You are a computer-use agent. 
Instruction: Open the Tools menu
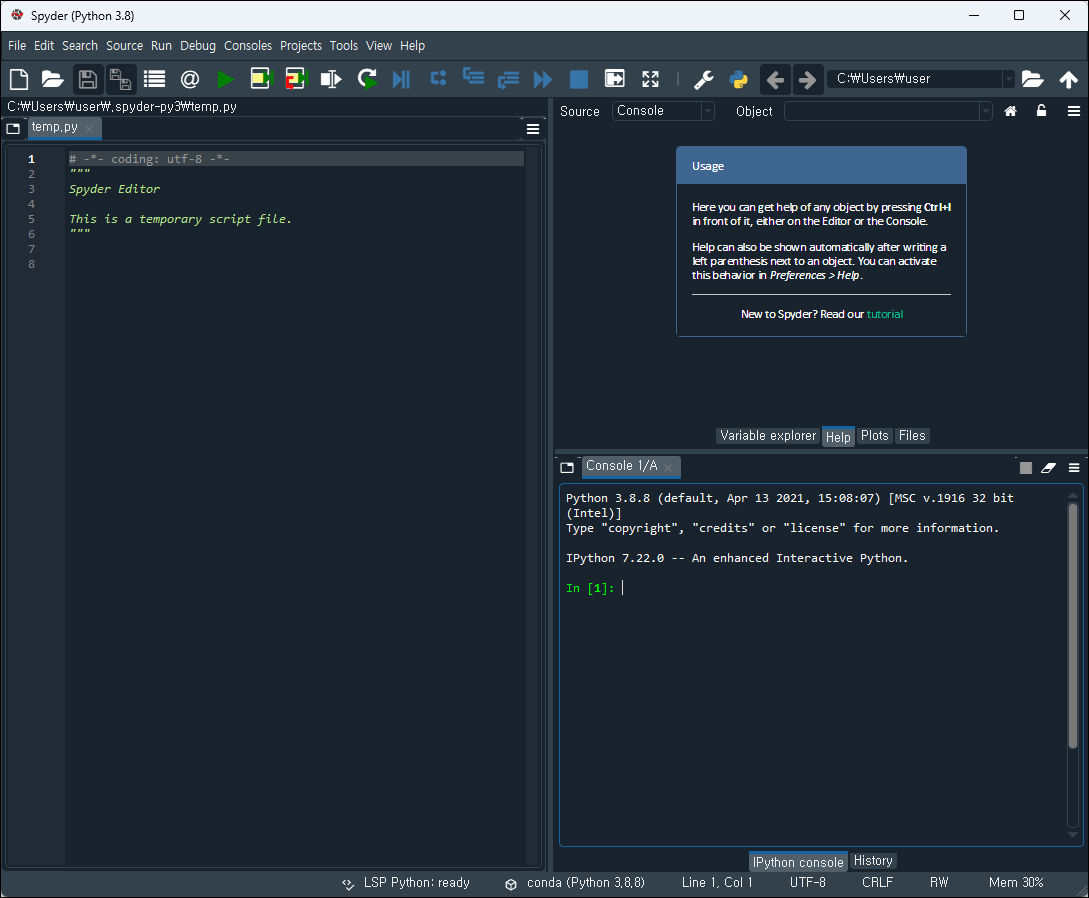(344, 45)
